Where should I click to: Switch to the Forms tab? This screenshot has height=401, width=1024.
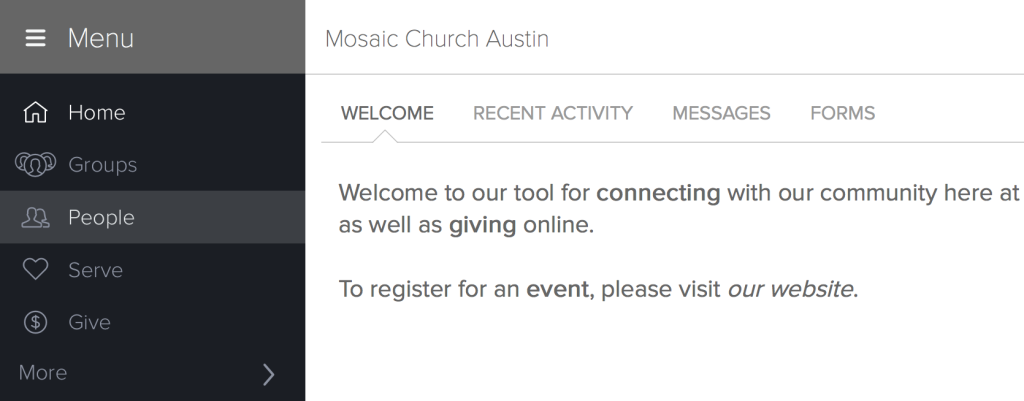842,114
